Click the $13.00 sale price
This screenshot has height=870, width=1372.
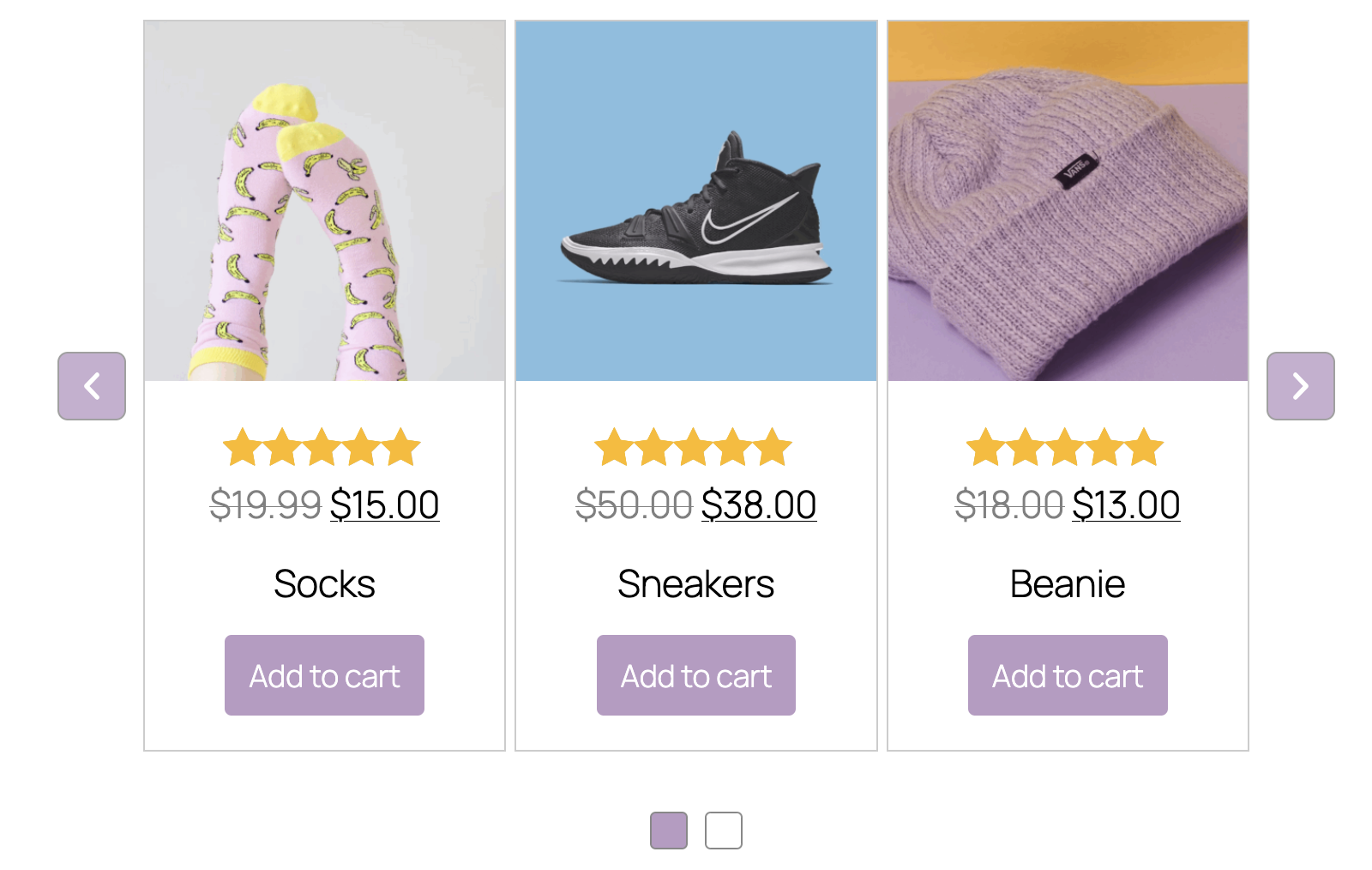tap(1126, 504)
